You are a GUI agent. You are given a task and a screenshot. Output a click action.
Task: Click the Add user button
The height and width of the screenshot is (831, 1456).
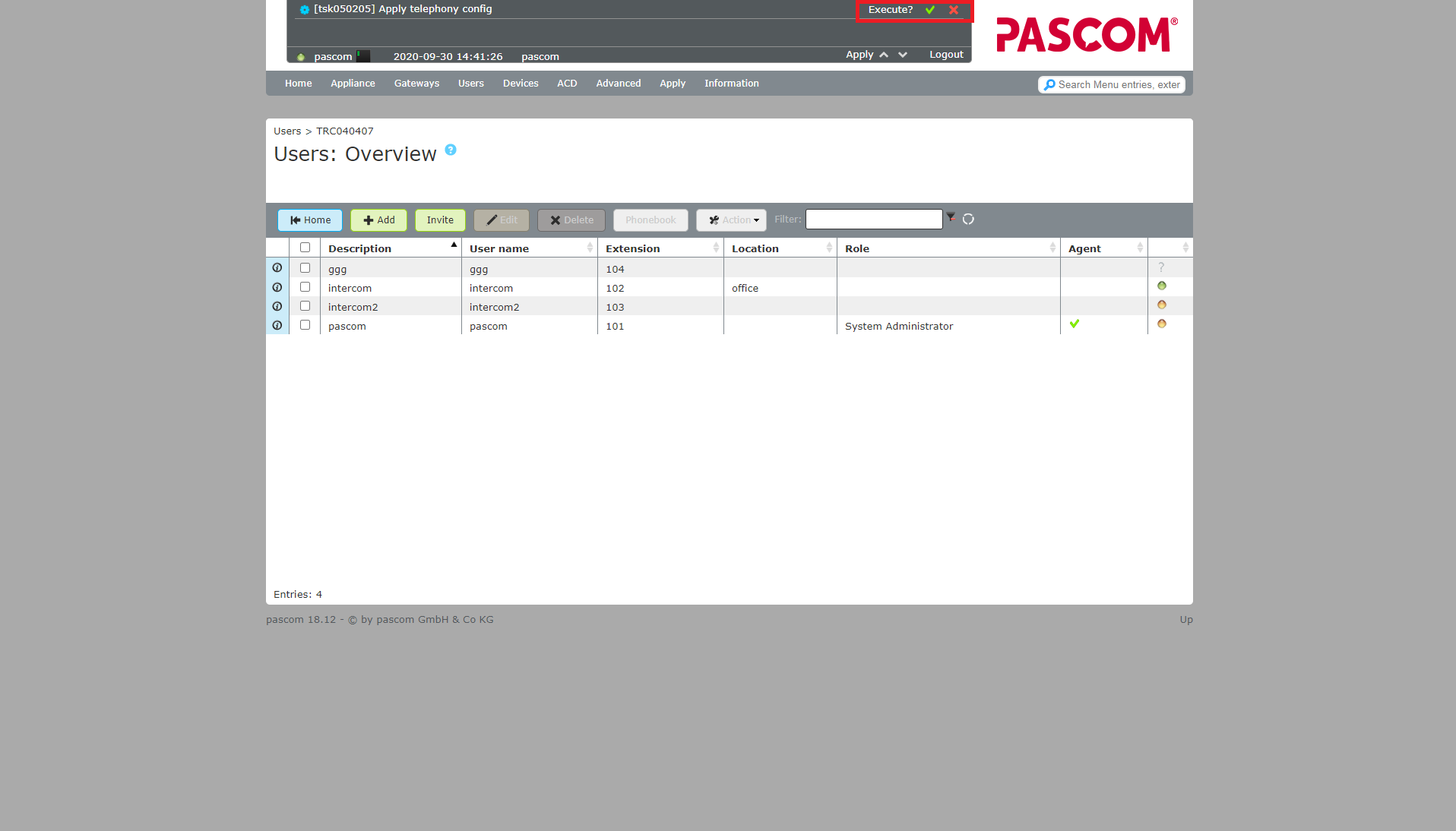[378, 220]
